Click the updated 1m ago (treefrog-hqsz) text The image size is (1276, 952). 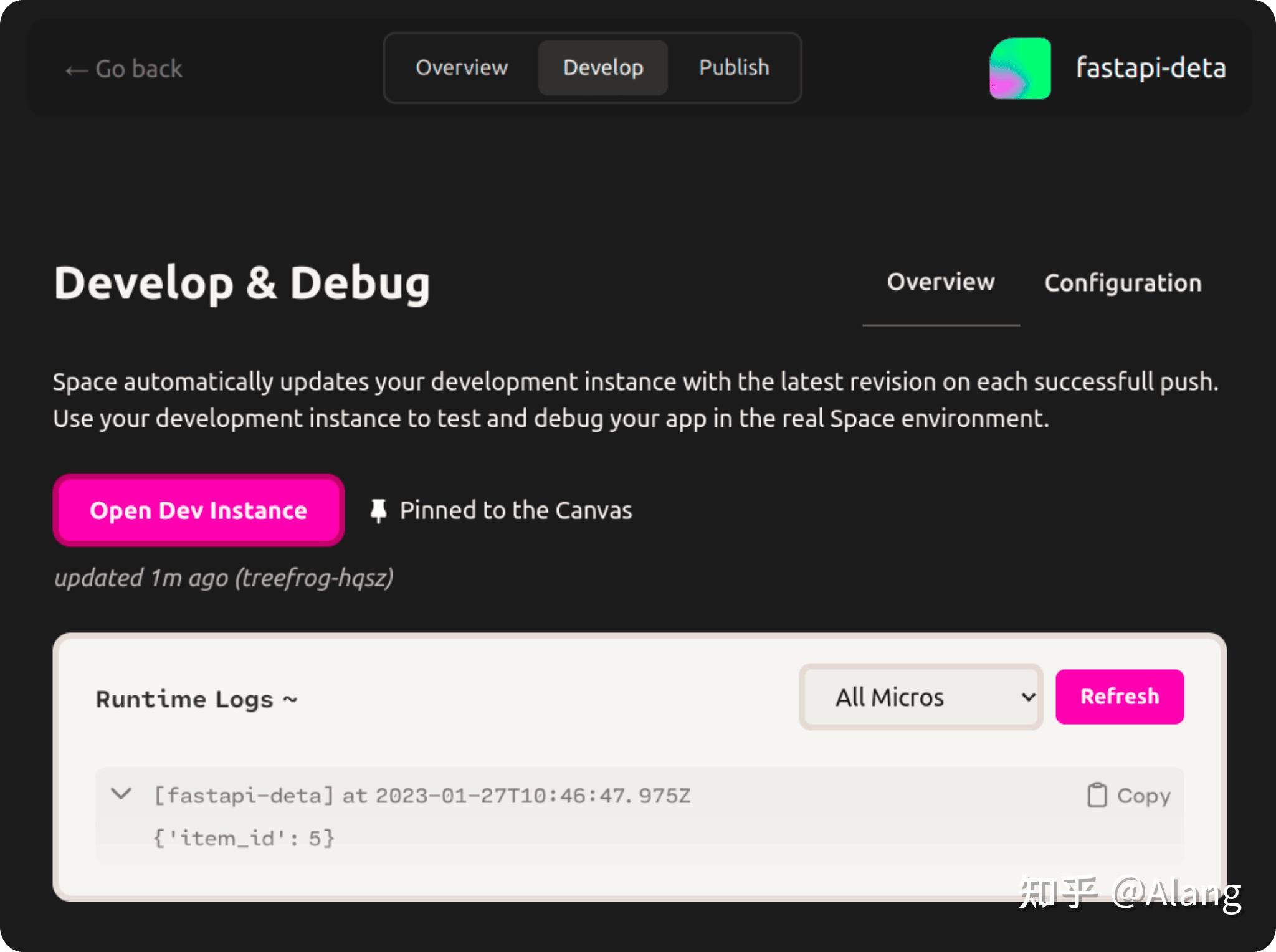click(224, 578)
